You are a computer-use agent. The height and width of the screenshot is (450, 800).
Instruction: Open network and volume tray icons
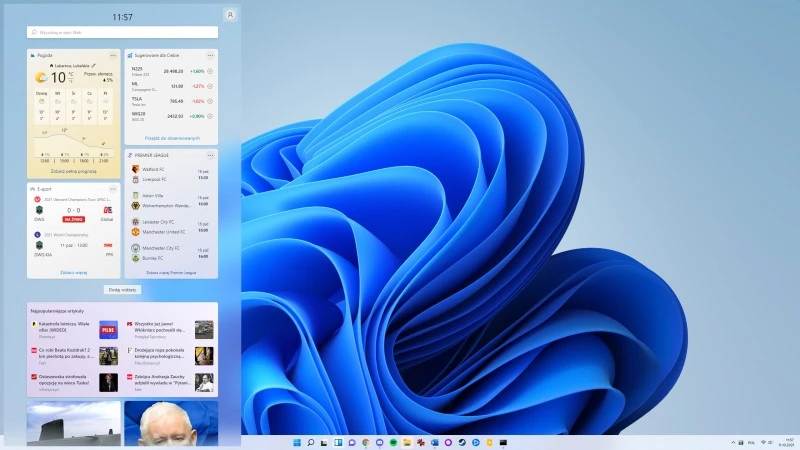(767, 442)
